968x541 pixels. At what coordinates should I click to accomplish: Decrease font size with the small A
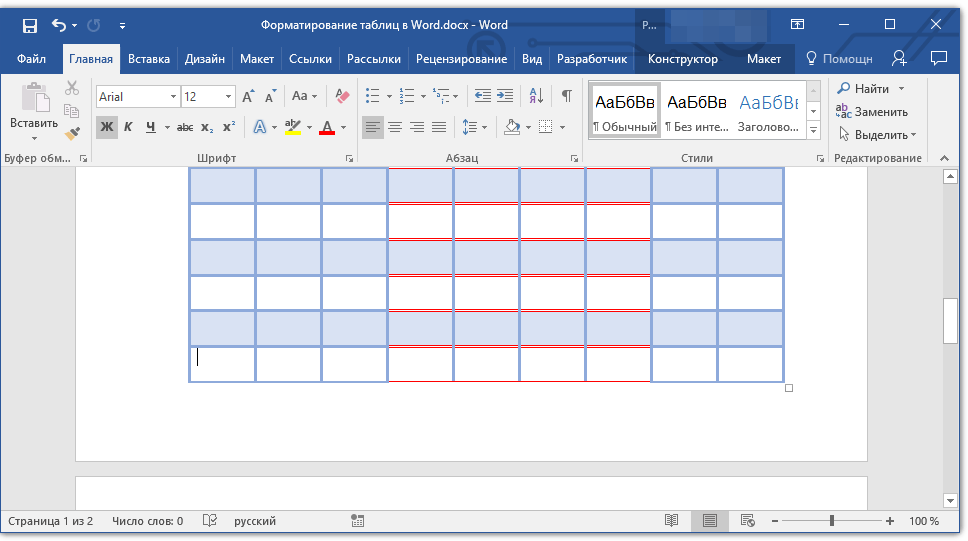[x=270, y=96]
